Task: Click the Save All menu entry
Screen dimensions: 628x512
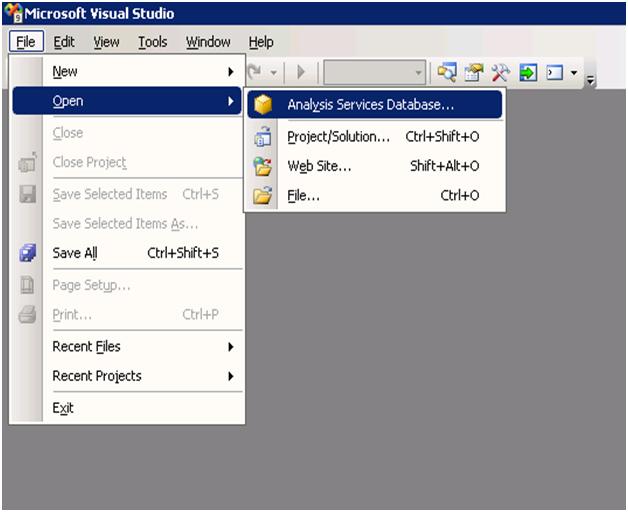Action: pyautogui.click(x=127, y=253)
